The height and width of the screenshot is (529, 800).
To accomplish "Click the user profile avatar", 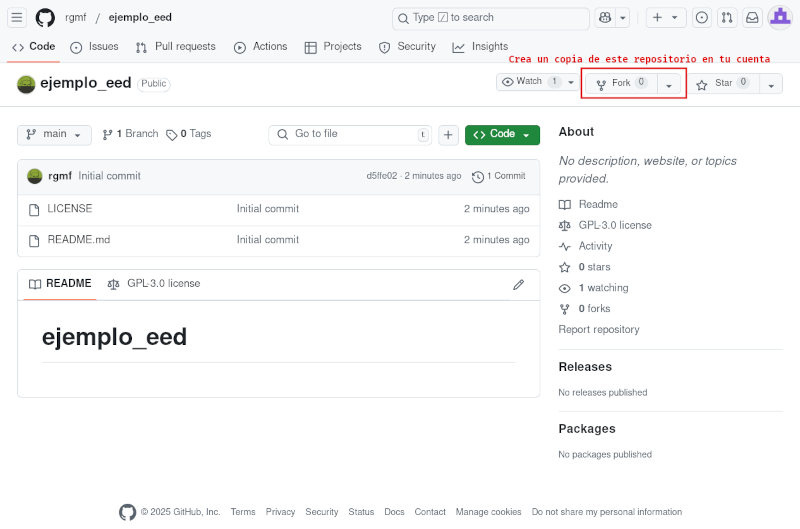I will point(780,18).
